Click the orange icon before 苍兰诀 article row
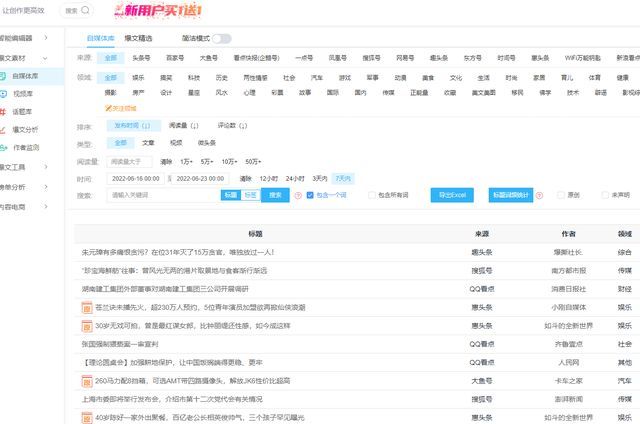The width and height of the screenshot is (640, 424). pos(87,308)
